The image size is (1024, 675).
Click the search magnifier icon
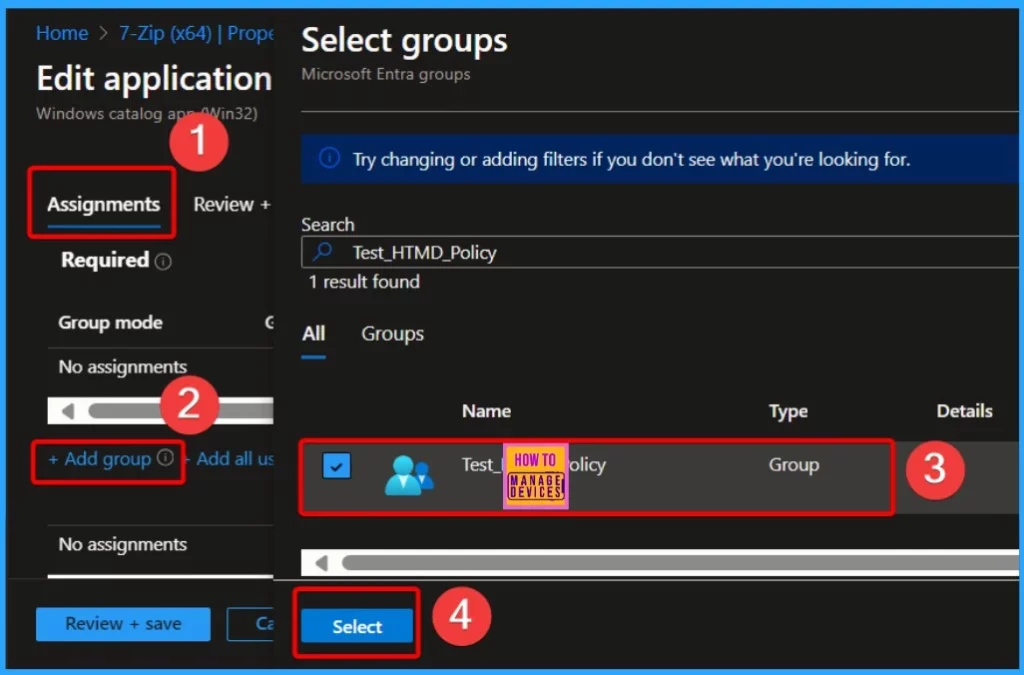tap(323, 251)
